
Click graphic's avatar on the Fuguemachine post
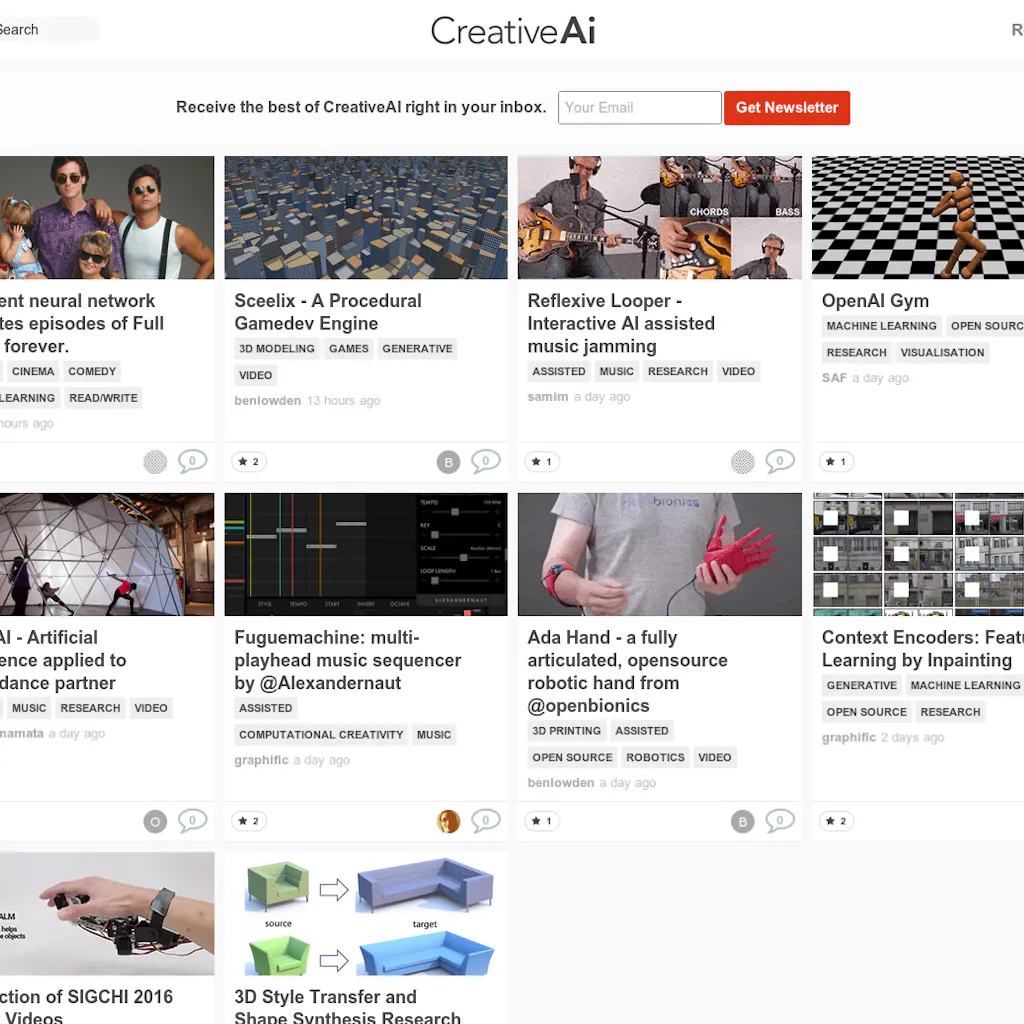448,820
